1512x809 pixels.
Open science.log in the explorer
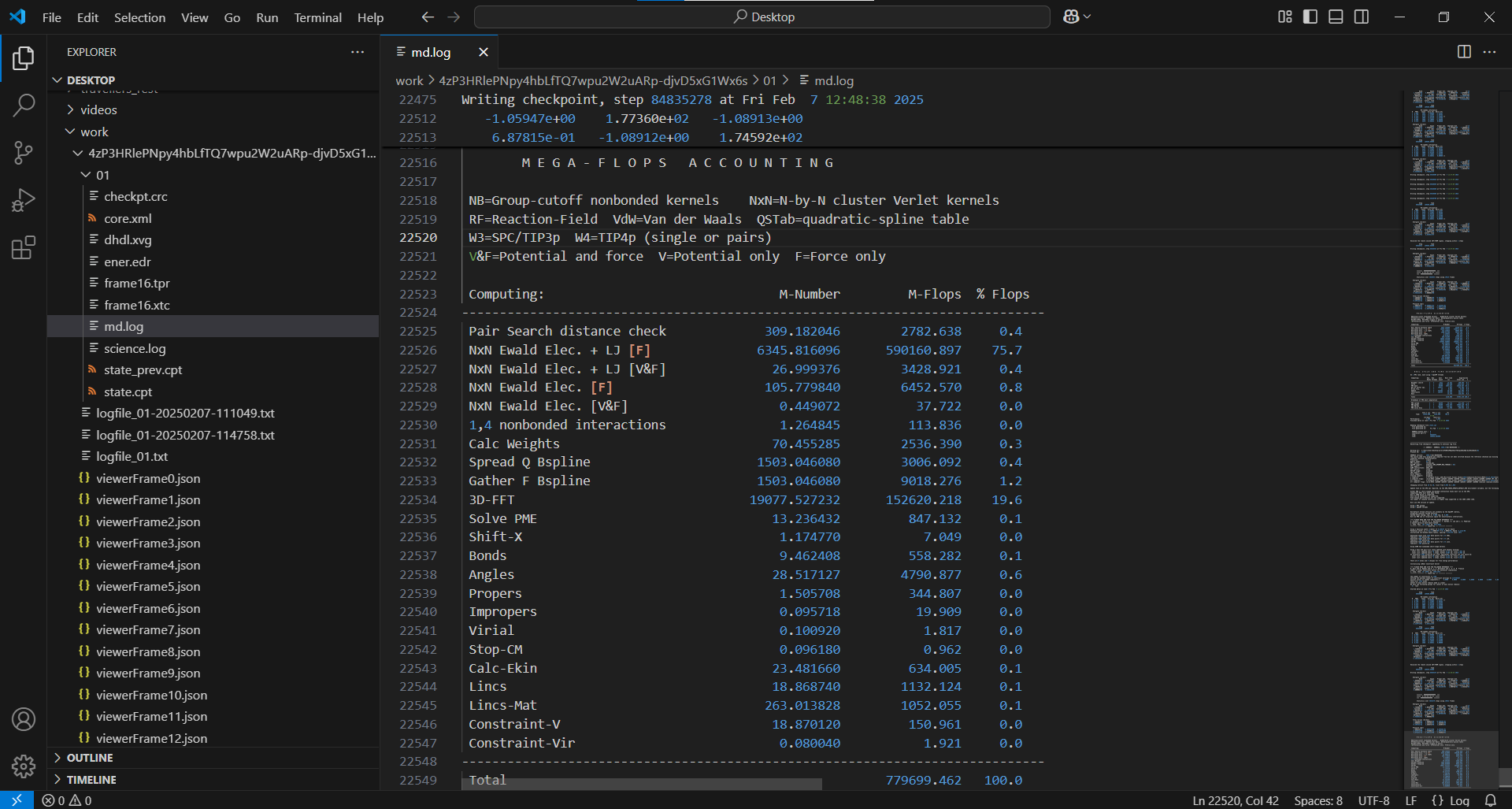tap(135, 348)
